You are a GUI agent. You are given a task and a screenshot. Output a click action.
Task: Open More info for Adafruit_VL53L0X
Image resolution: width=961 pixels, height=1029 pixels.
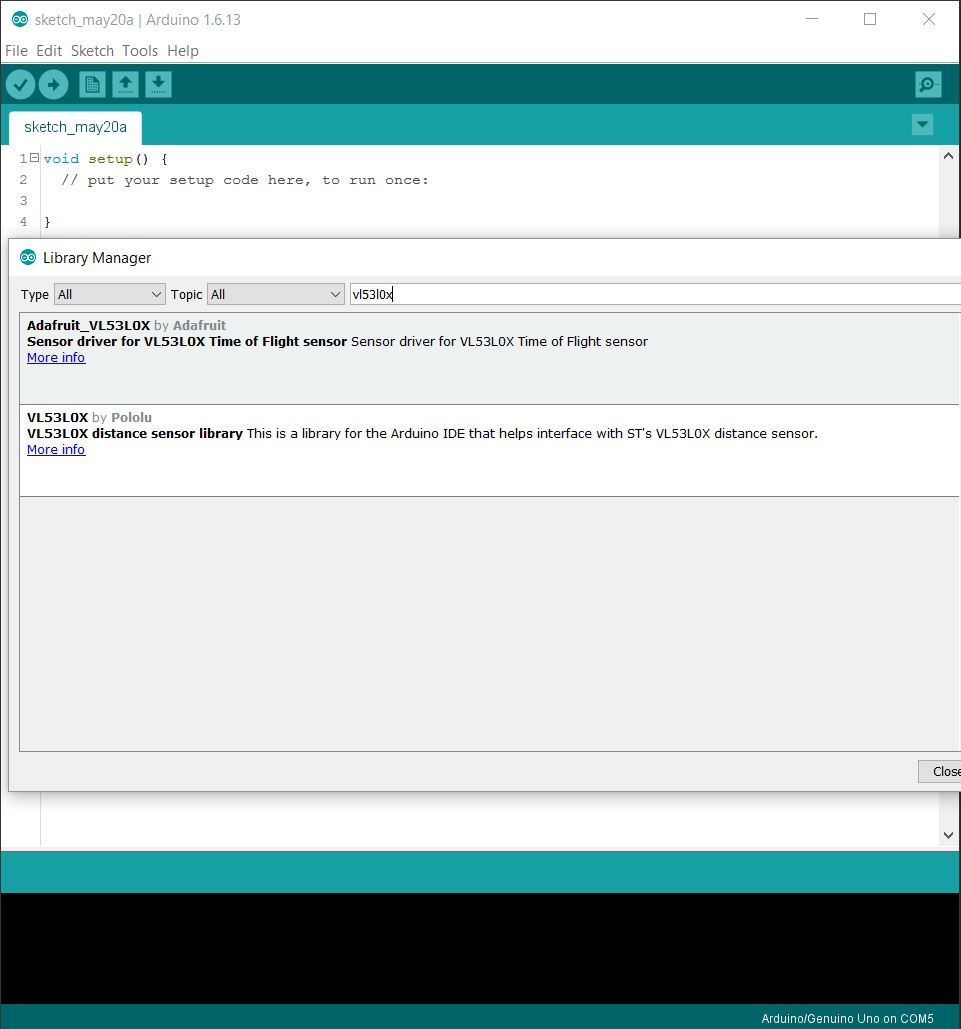click(x=56, y=358)
